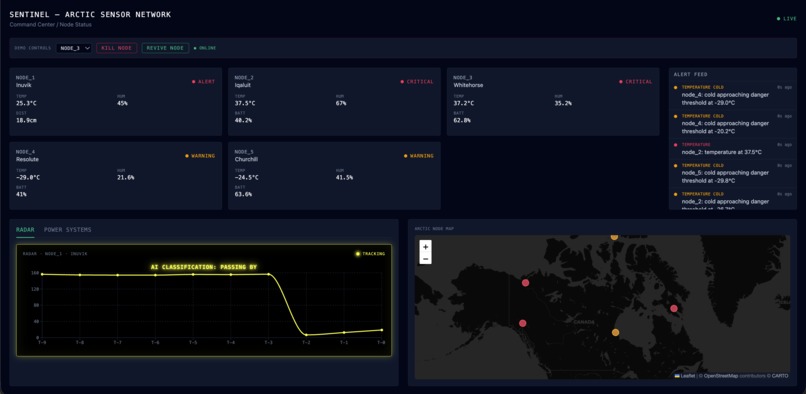Screen dimensions: 806x394
Task: Click the radar data point at T-2
Action: tap(306, 335)
